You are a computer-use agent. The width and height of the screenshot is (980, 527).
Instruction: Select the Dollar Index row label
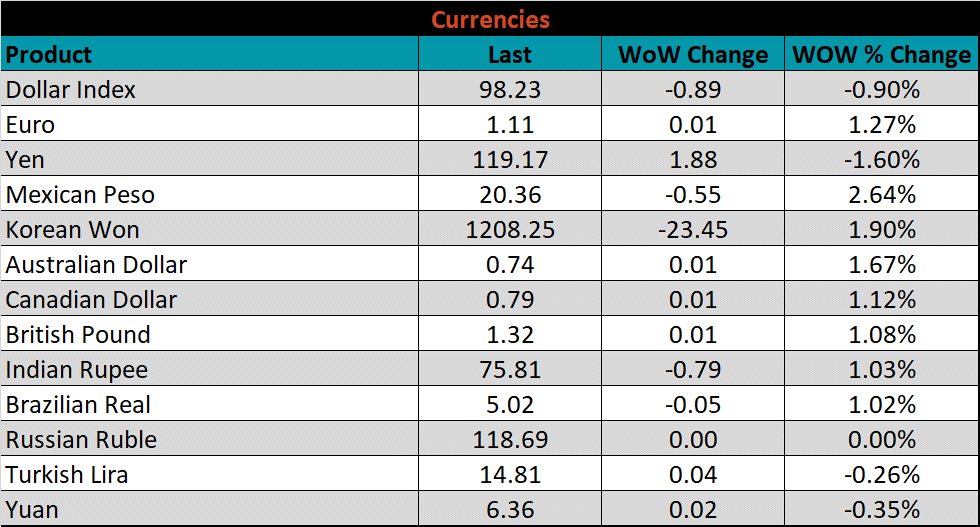point(71,90)
